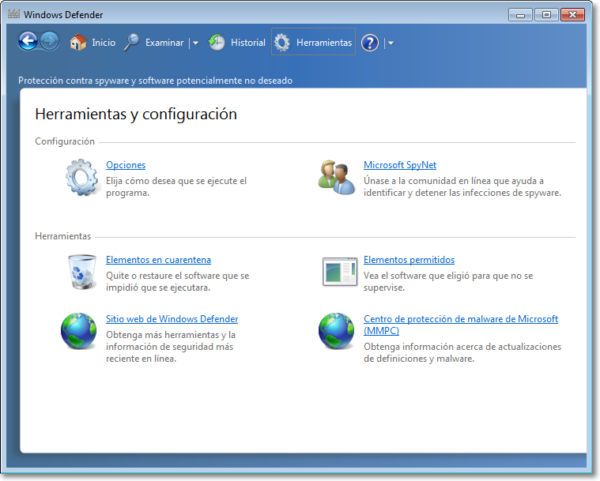The width and height of the screenshot is (600, 481).
Task: Open the Microsoft SpyNet link
Action: [400, 165]
